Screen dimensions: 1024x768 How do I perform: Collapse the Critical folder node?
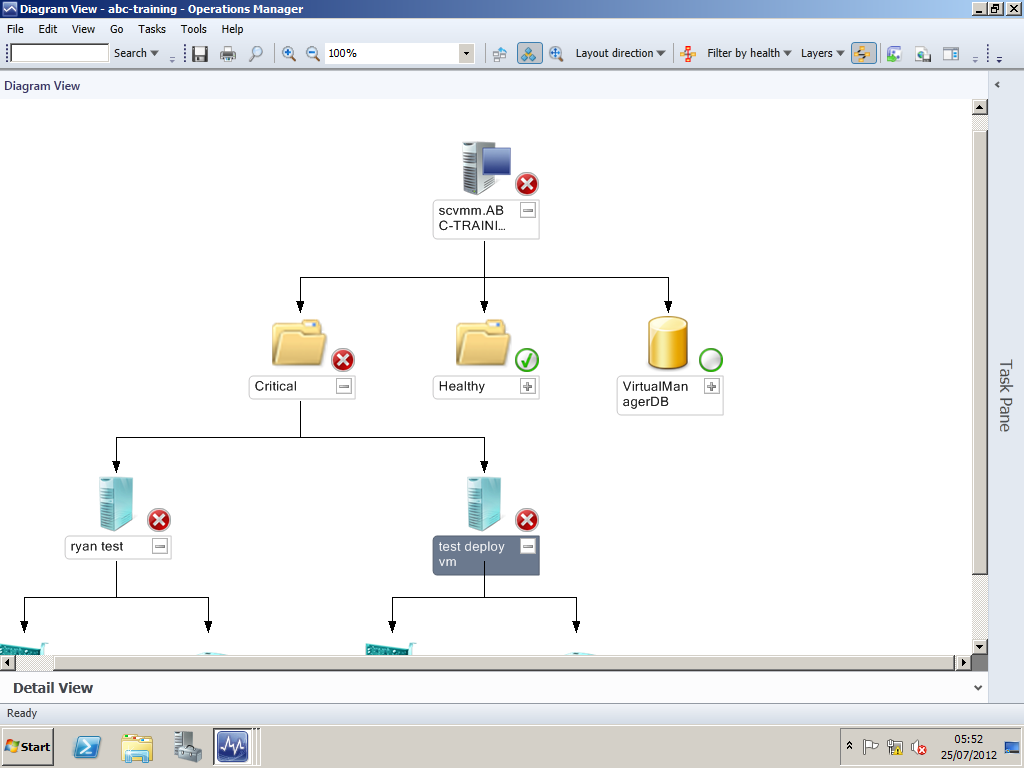coord(344,386)
